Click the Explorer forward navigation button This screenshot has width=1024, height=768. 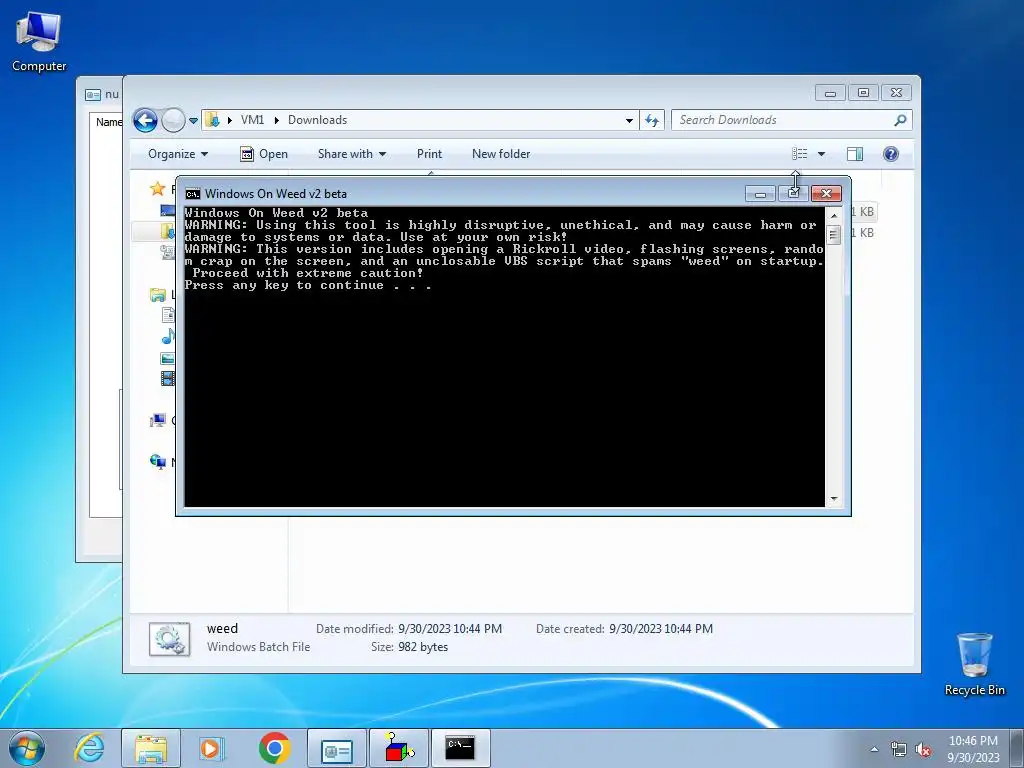point(173,120)
